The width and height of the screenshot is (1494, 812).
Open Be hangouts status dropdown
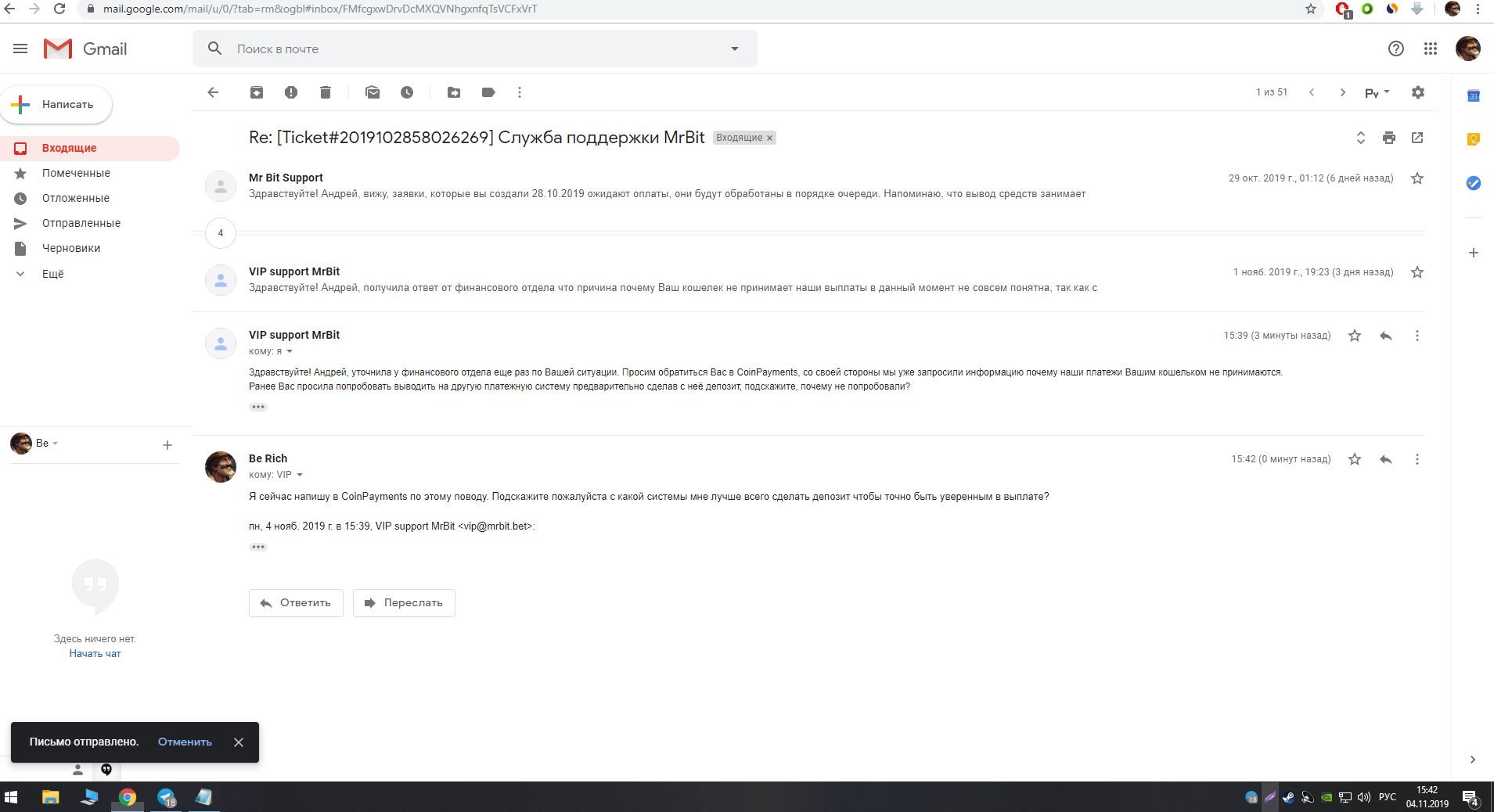(47, 444)
